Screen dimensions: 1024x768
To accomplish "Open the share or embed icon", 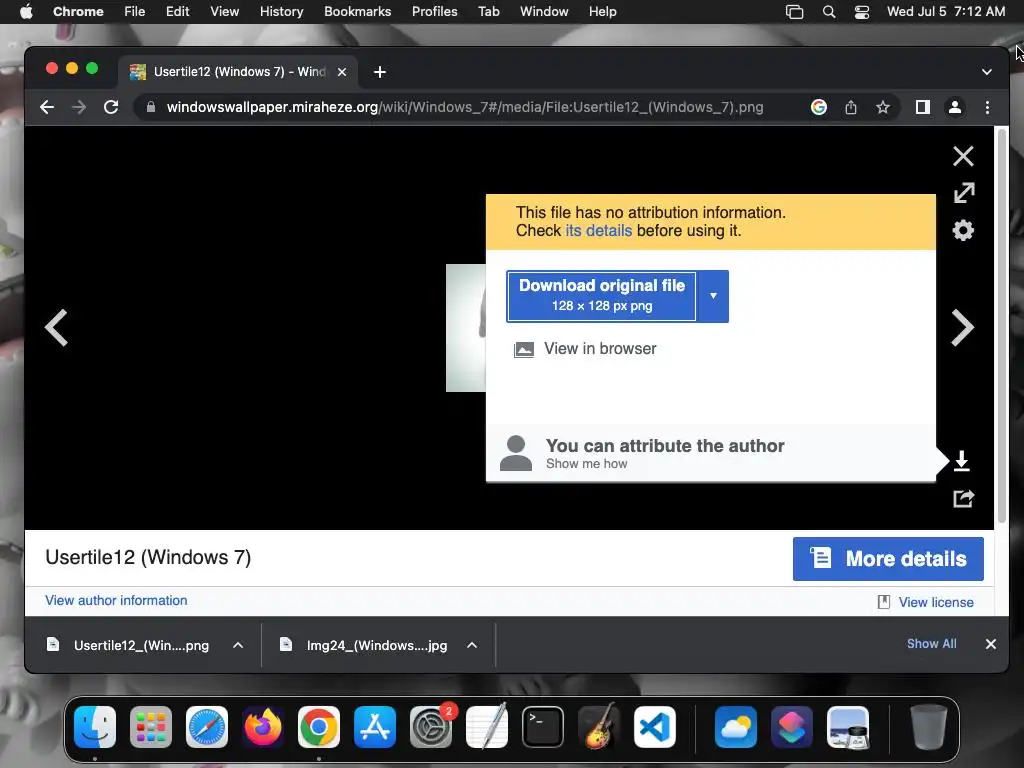I will (963, 499).
